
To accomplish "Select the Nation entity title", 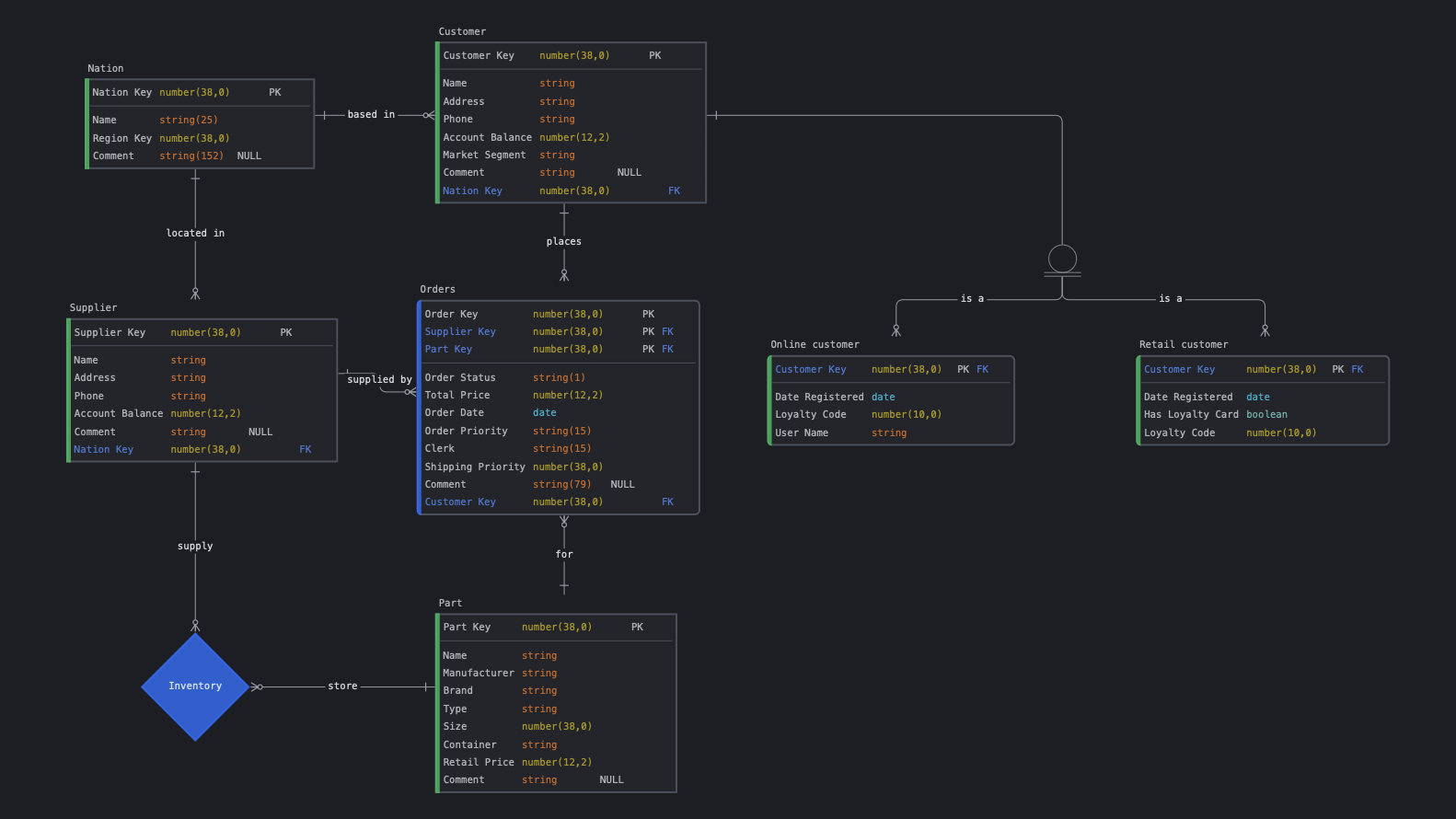I will 106,69.
